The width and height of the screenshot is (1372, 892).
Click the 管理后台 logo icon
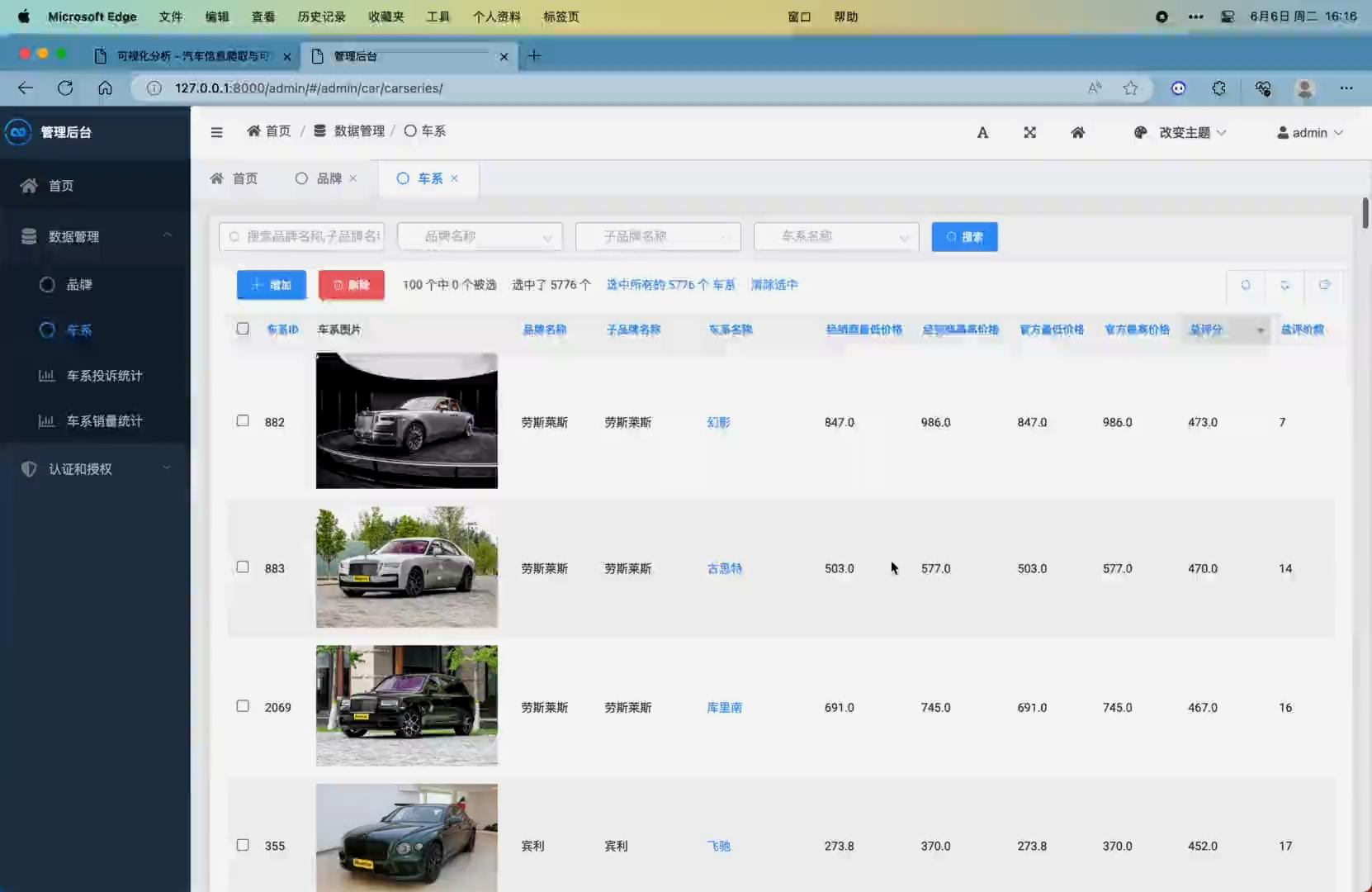point(18,132)
